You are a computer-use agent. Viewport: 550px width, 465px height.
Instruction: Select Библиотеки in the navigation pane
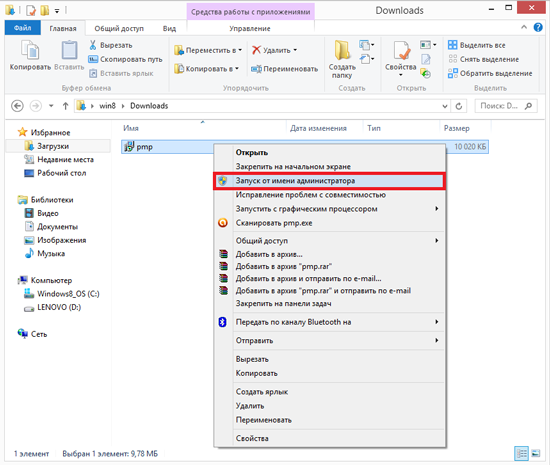click(x=46, y=200)
